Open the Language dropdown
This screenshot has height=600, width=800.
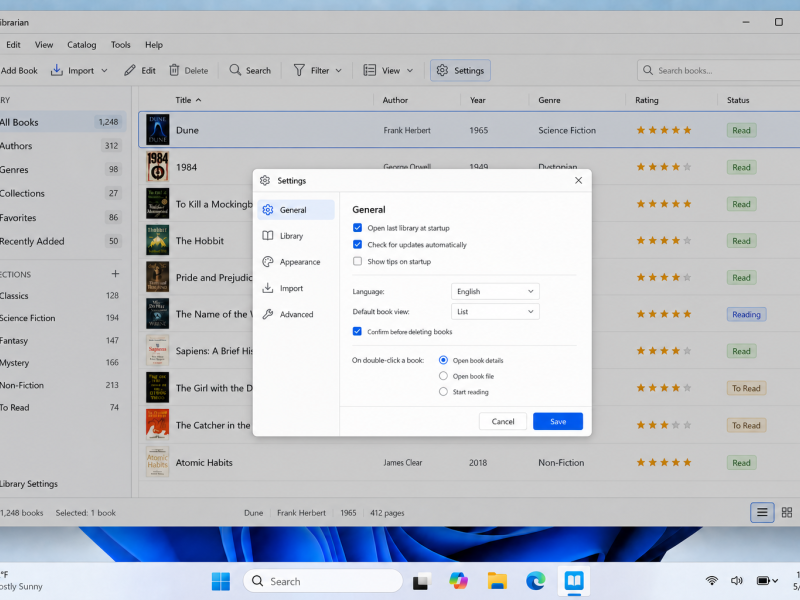point(495,291)
